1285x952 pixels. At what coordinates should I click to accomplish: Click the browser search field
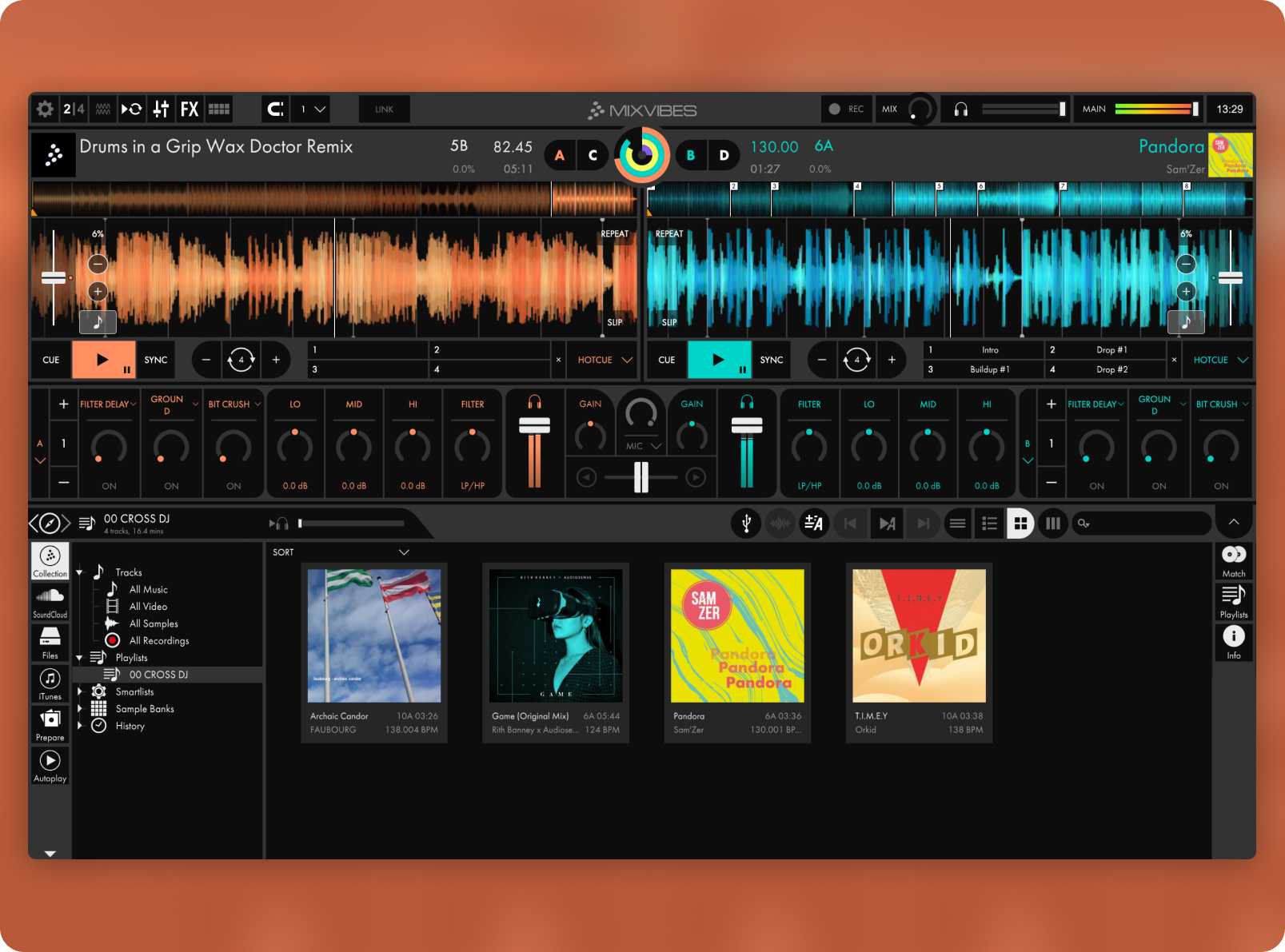1141,524
